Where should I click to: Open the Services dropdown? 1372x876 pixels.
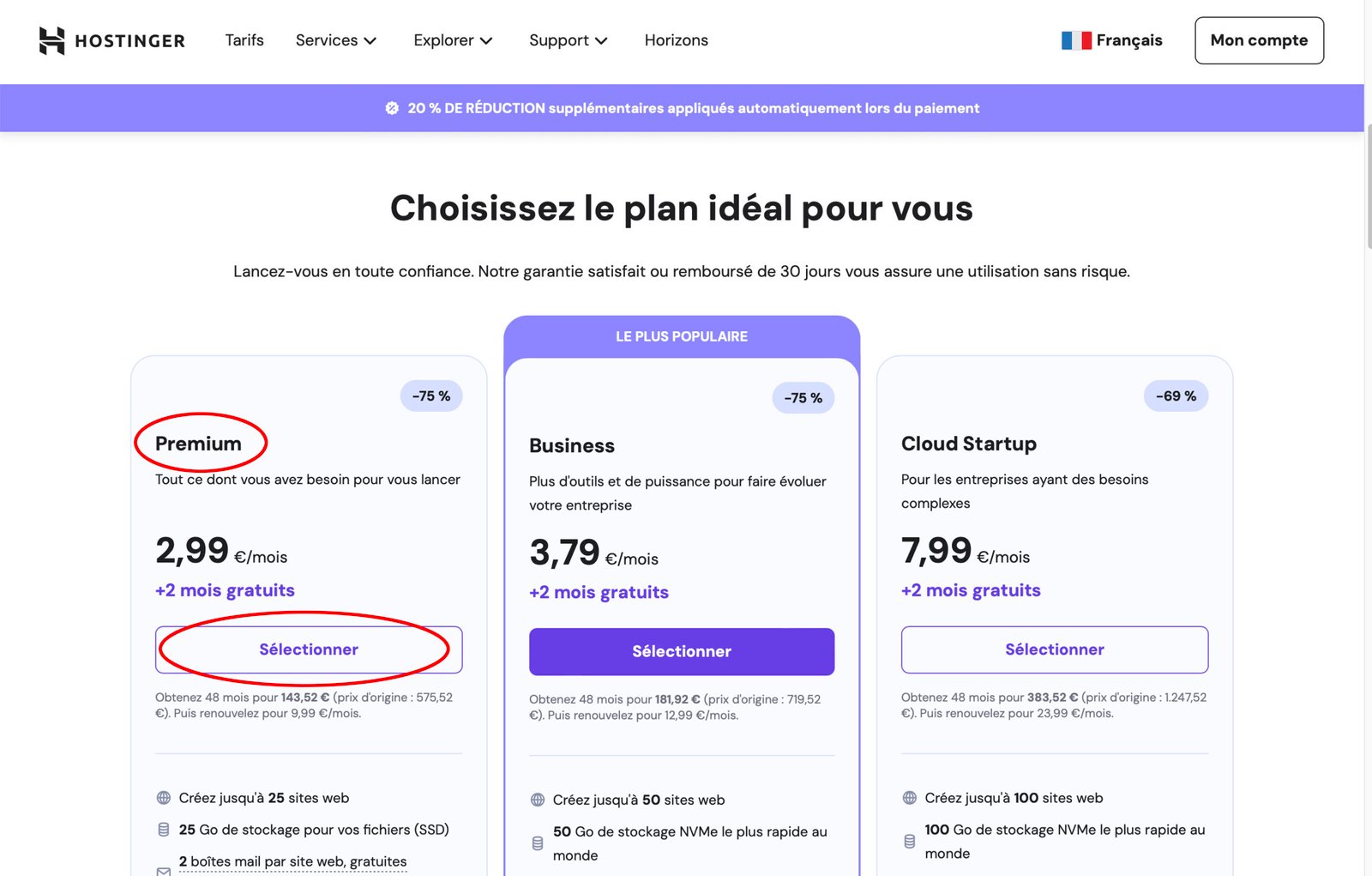[x=335, y=39]
